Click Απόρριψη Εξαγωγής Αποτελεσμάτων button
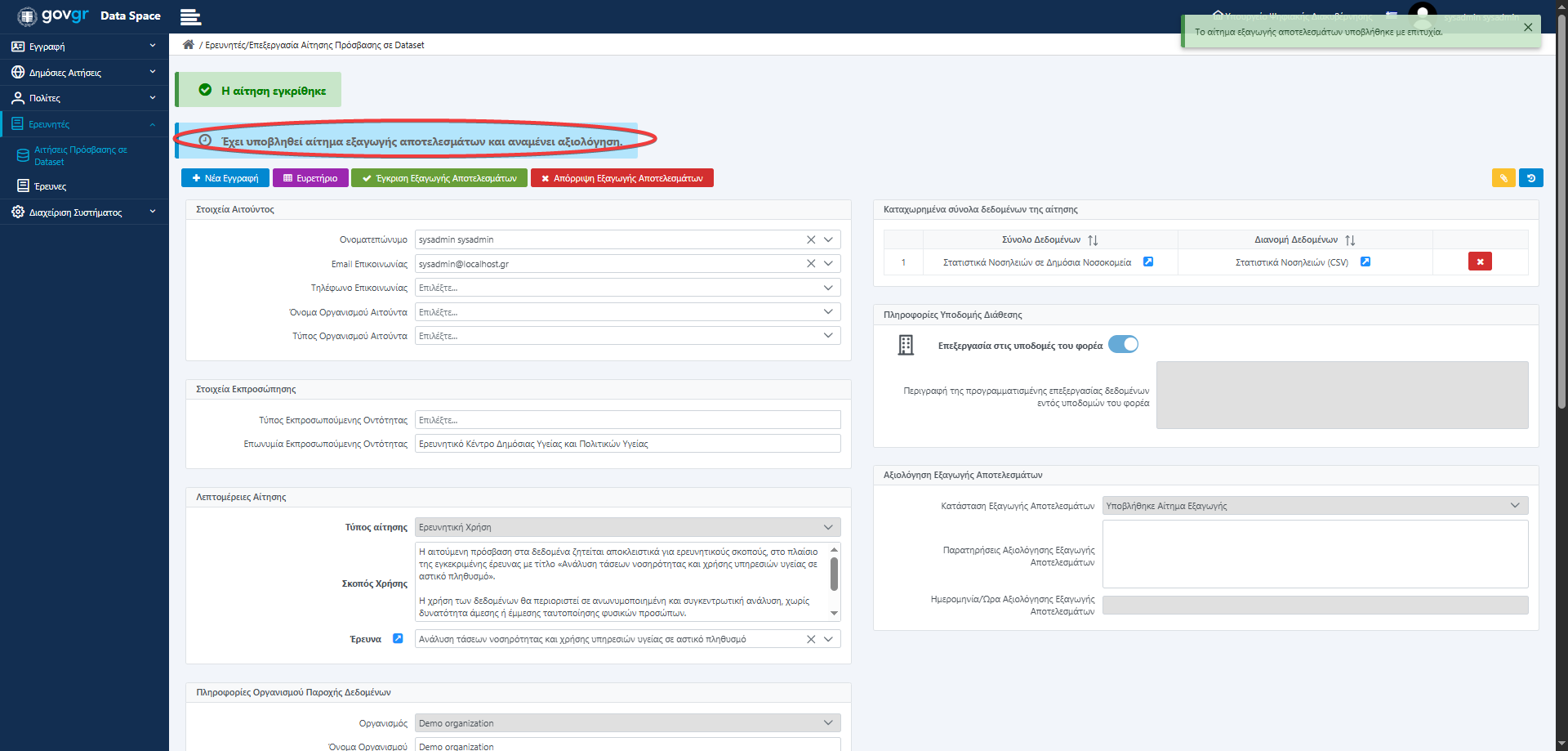 [x=622, y=178]
